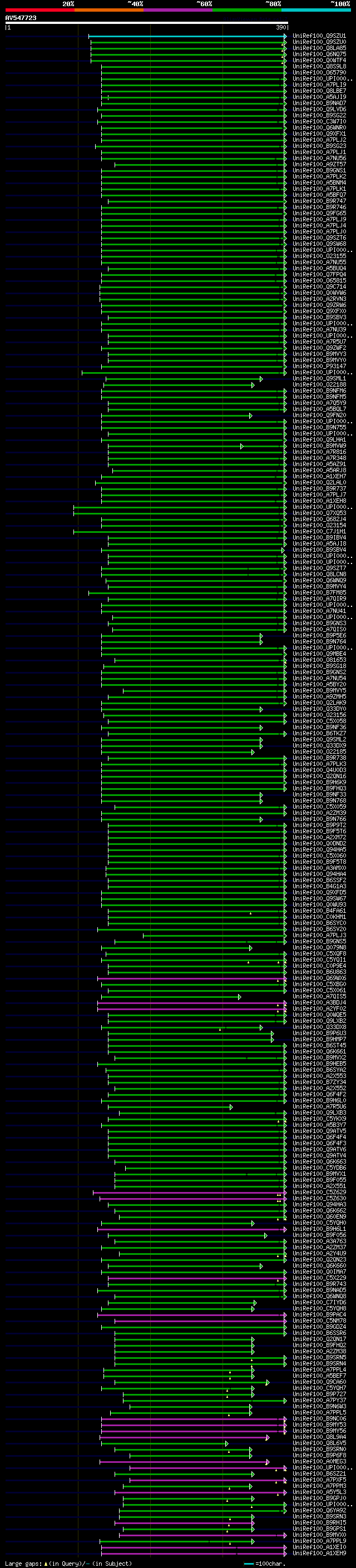Image resolution: width=356 pixels, height=1568 pixels.
Task: Select hit label UniRef100_B9SG23
Action: [319, 146]
